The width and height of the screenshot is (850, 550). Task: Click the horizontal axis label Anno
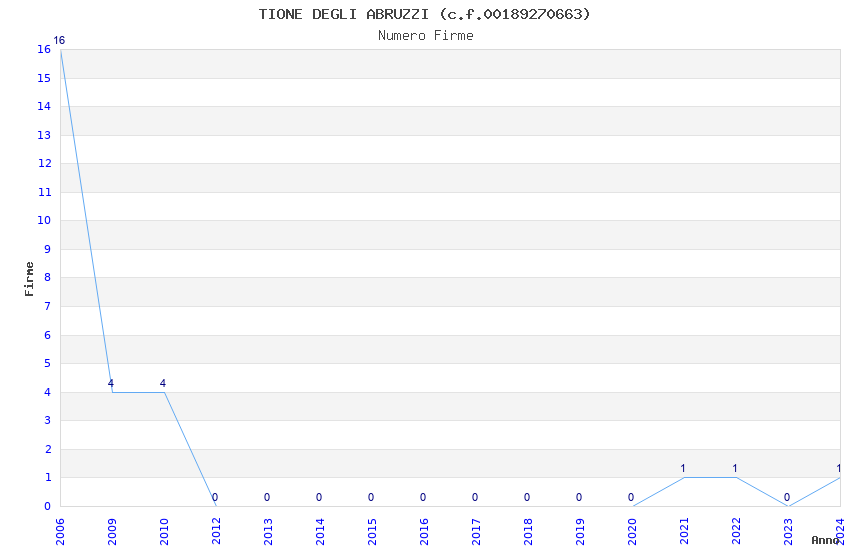point(825,540)
